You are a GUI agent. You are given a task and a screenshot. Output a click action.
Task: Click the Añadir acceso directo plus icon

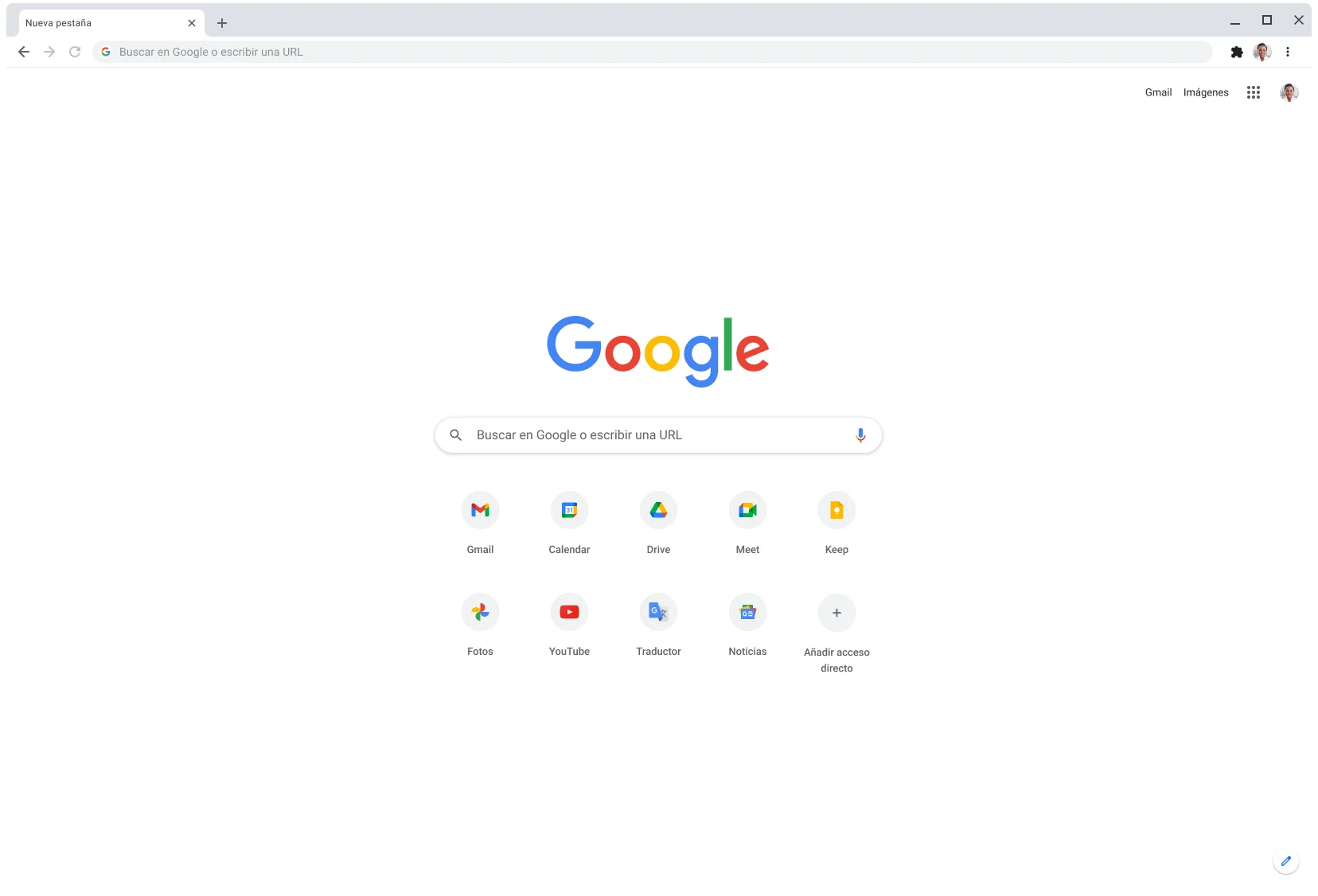836,613
